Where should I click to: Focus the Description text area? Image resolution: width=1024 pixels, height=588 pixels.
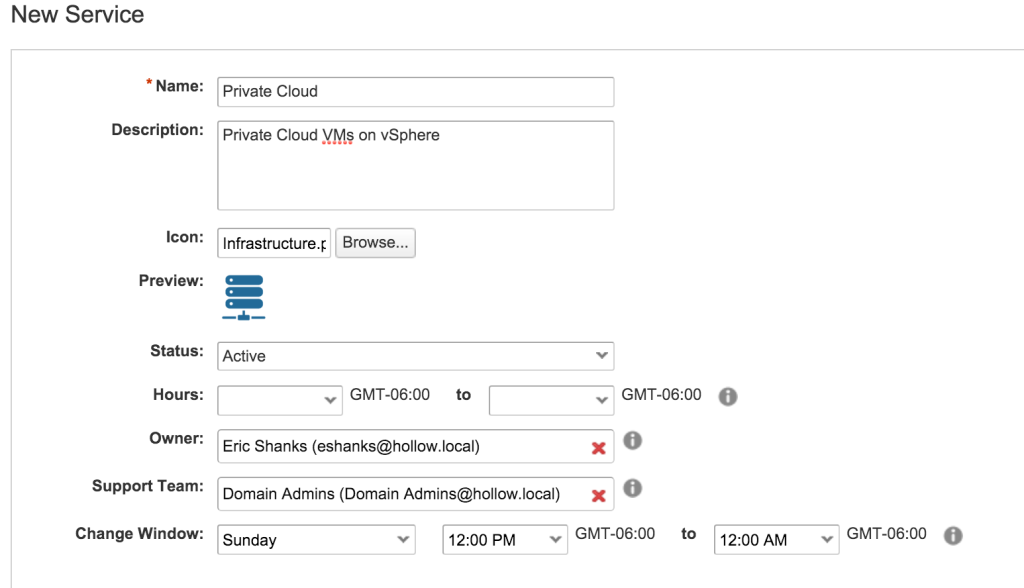[415, 166]
